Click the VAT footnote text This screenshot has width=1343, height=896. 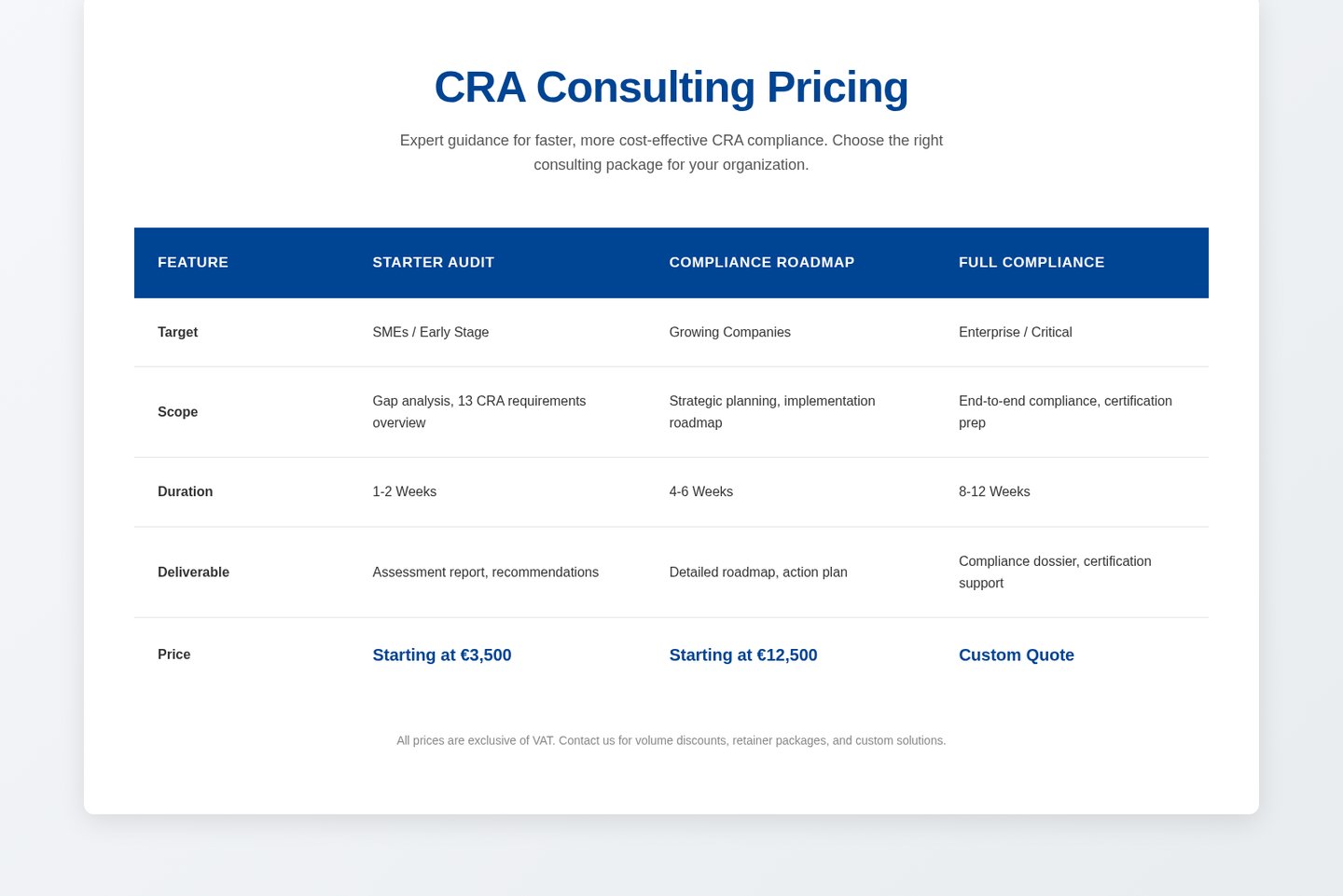coord(671,741)
